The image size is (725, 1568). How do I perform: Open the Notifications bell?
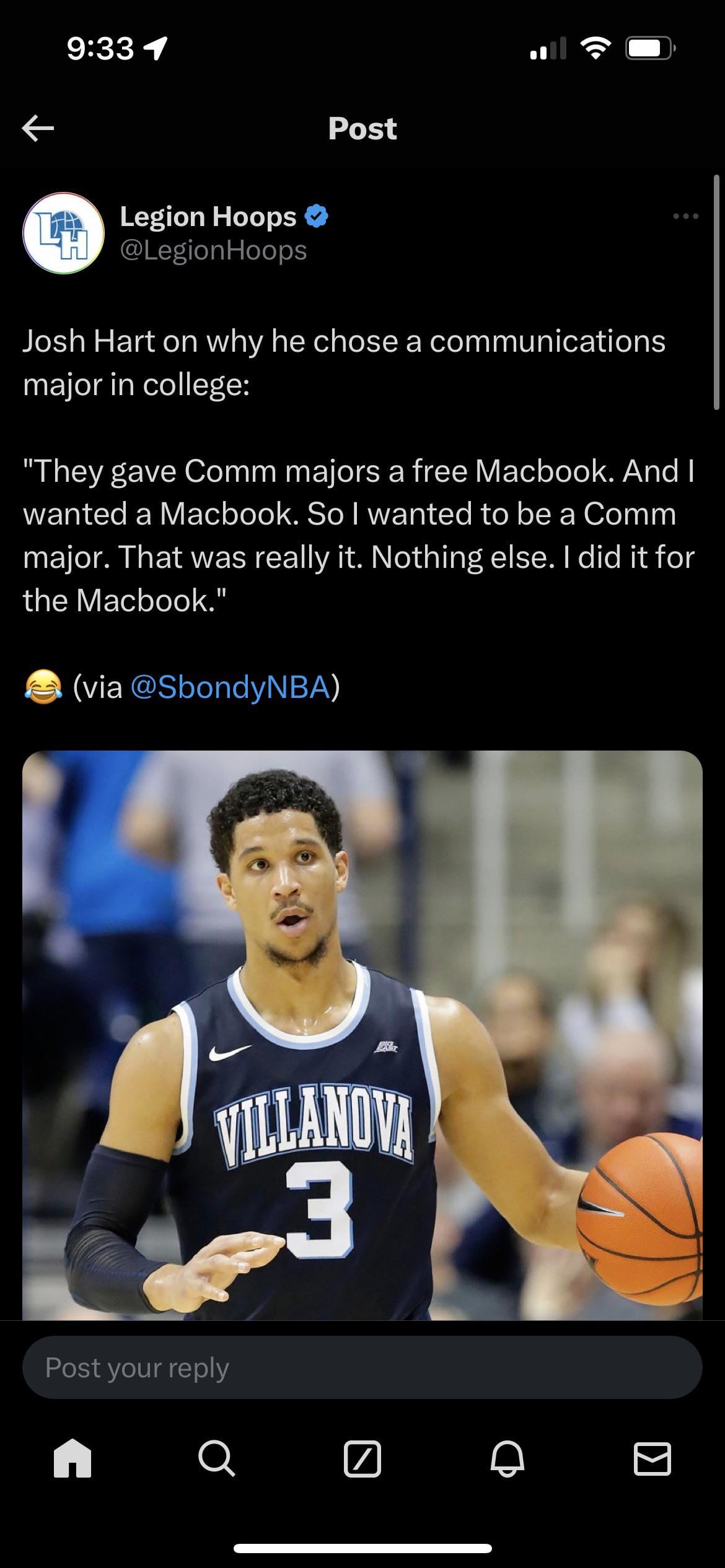click(507, 1458)
